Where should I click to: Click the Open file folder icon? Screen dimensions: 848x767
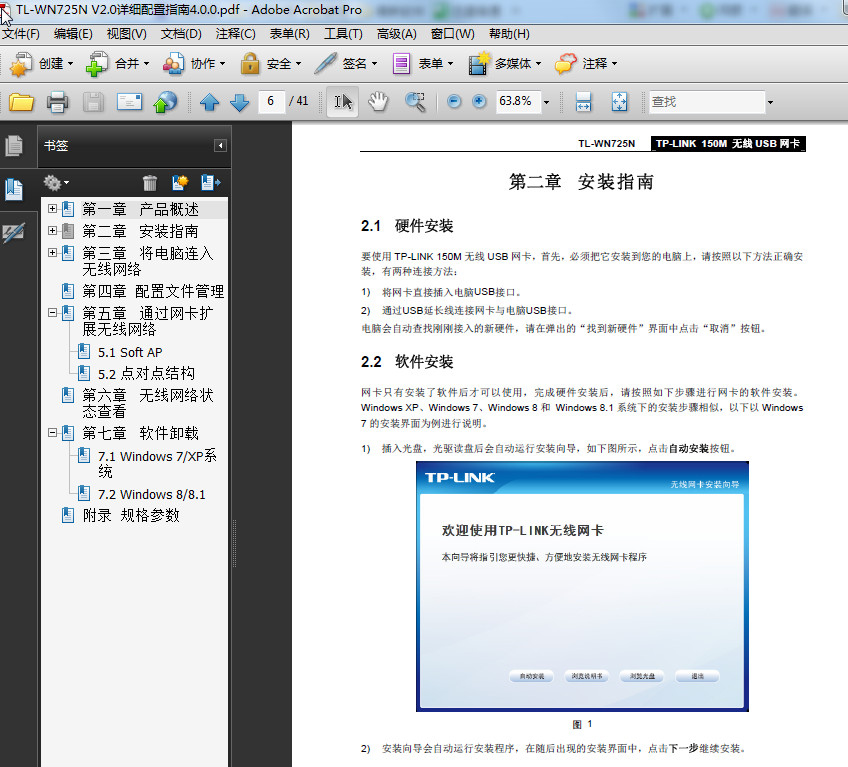click(x=21, y=102)
